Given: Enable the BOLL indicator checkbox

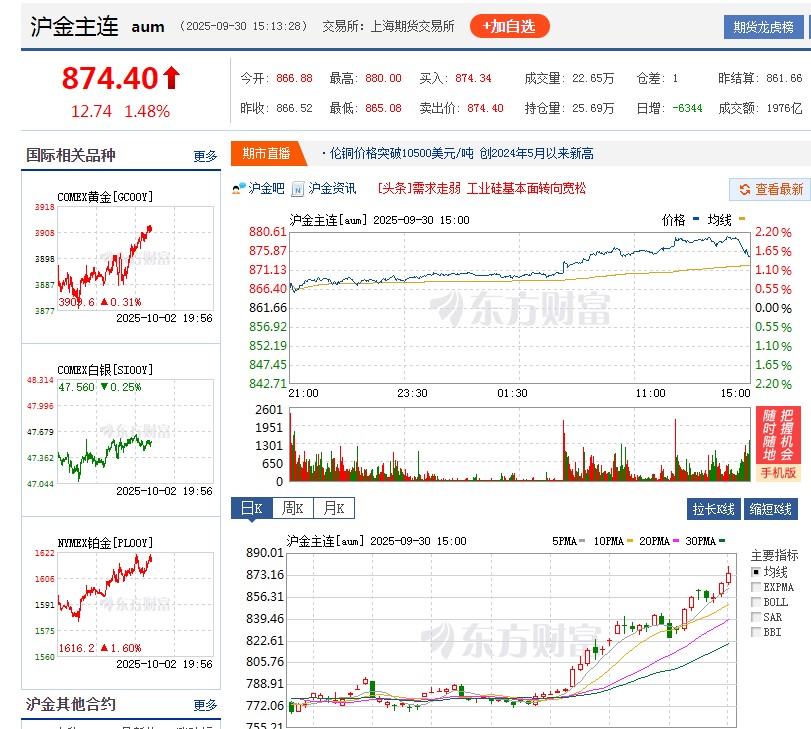Looking at the screenshot, I should 756,603.
